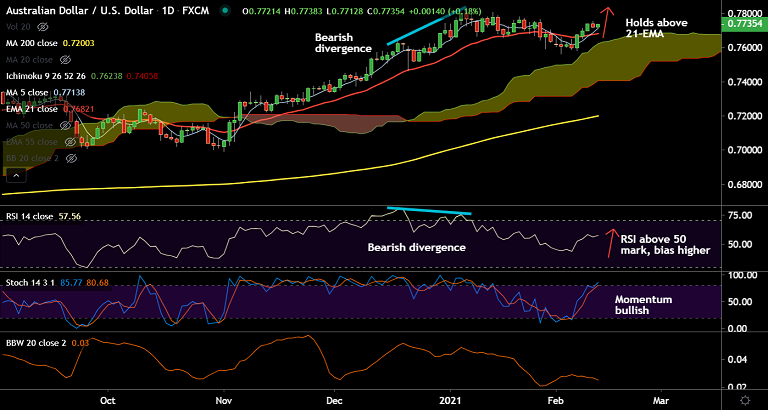Image resolution: width=768 pixels, height=410 pixels.
Task: Unhide the MA 20 close indicator
Action: (64, 60)
